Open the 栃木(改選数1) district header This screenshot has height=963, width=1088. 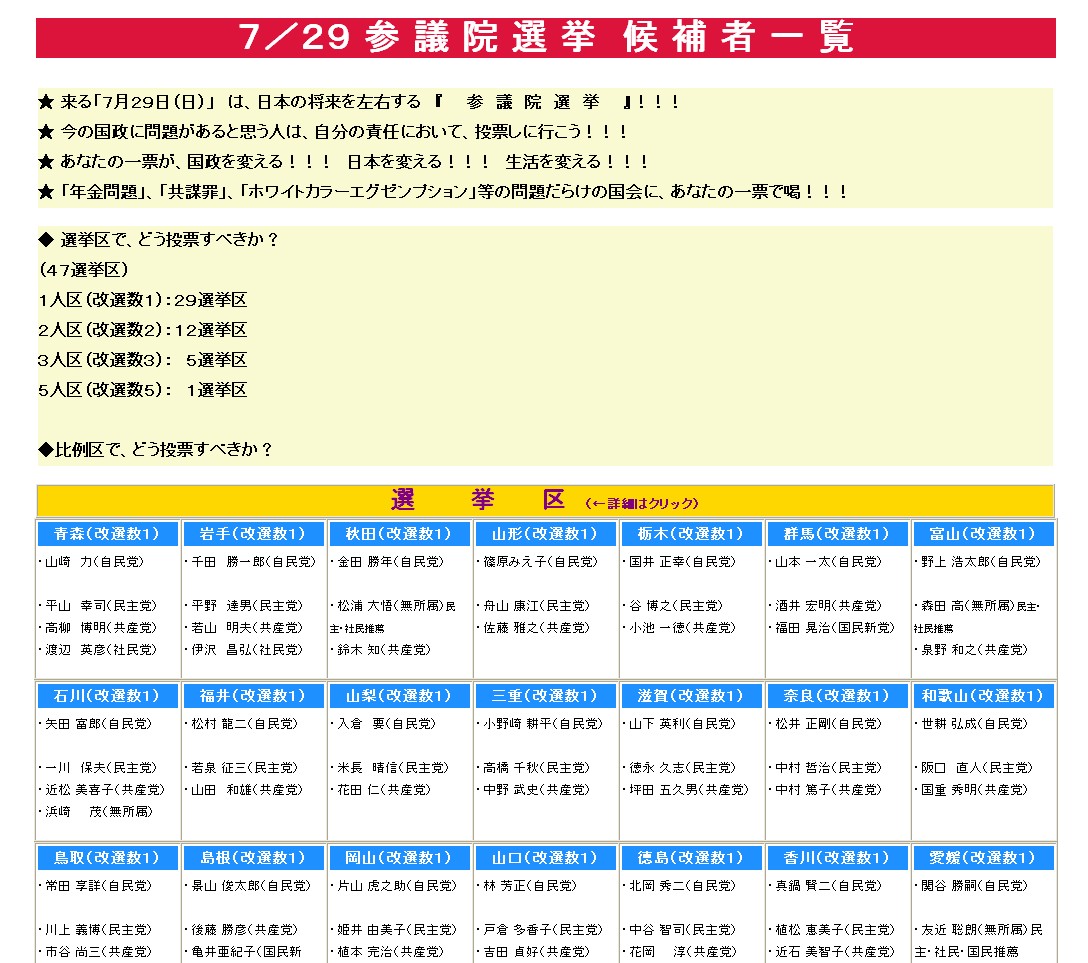click(690, 534)
